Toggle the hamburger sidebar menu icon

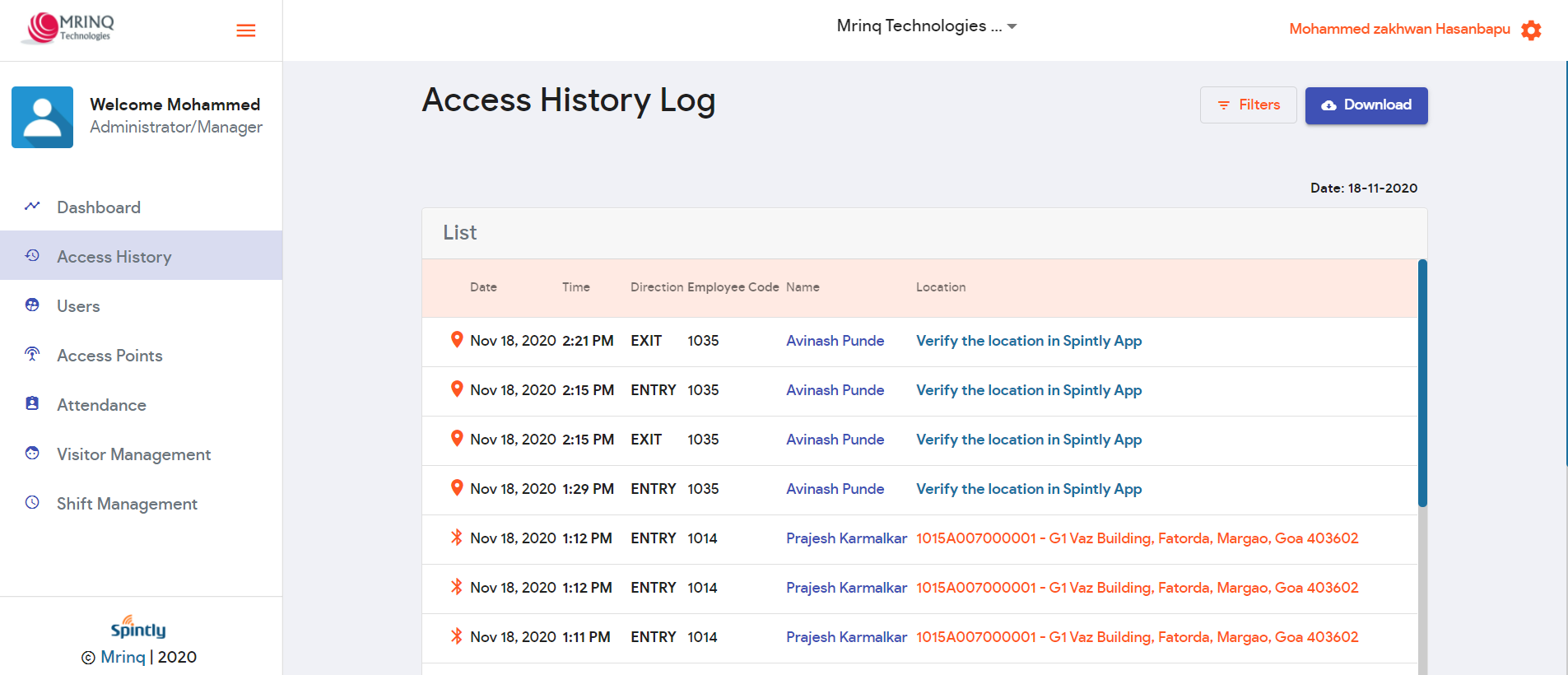click(x=245, y=30)
